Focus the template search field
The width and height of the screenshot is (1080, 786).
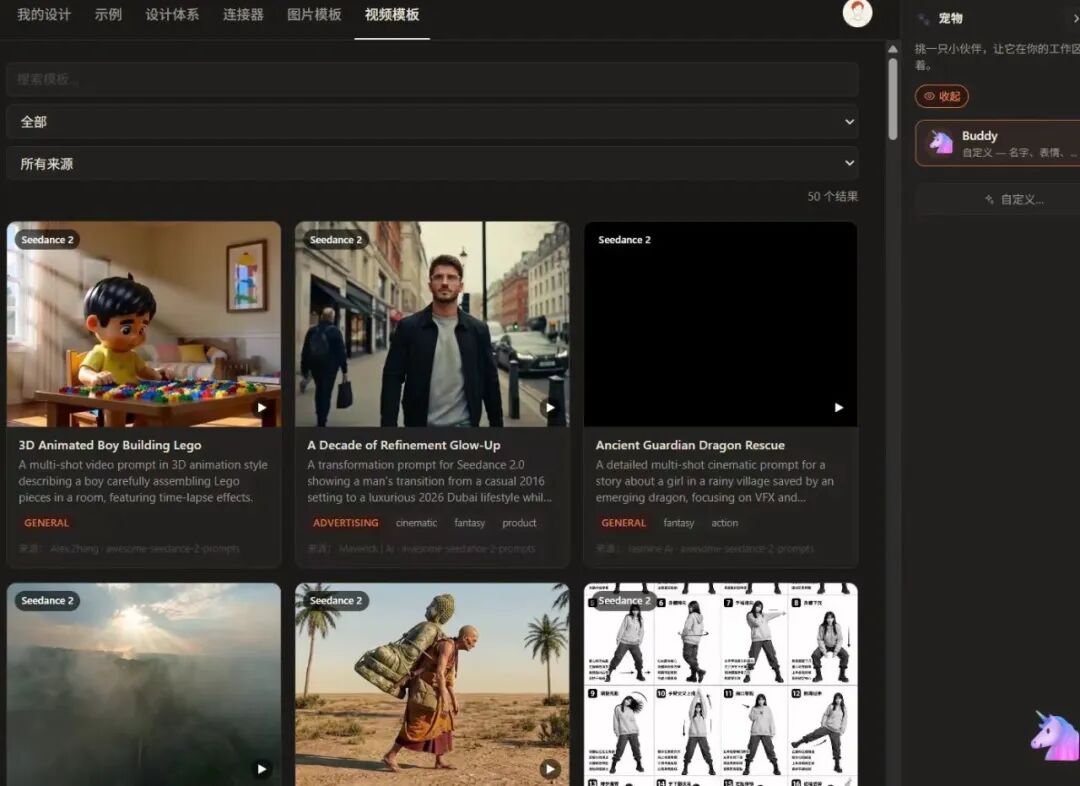(x=433, y=80)
